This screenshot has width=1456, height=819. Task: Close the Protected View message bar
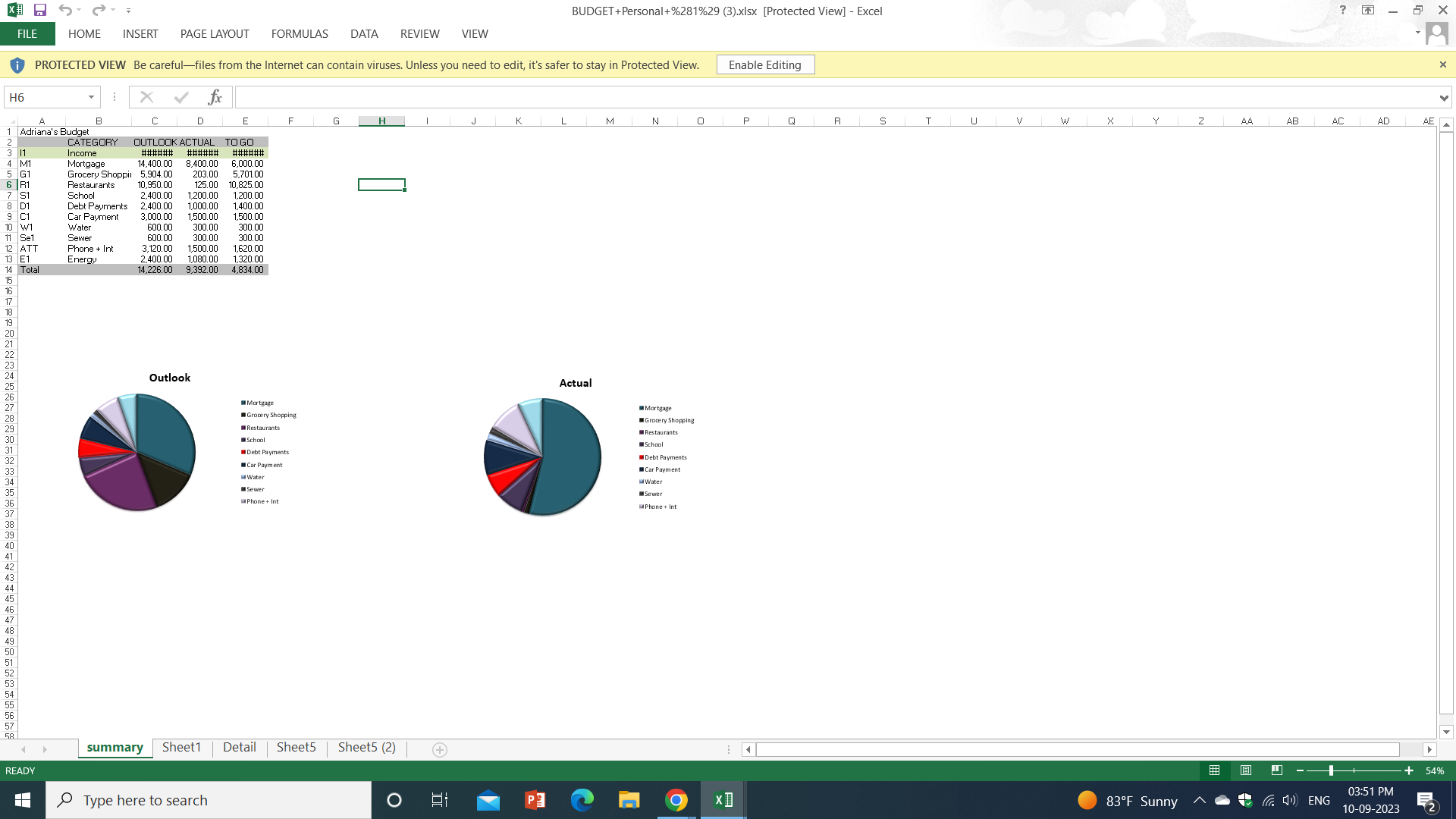click(x=1442, y=65)
